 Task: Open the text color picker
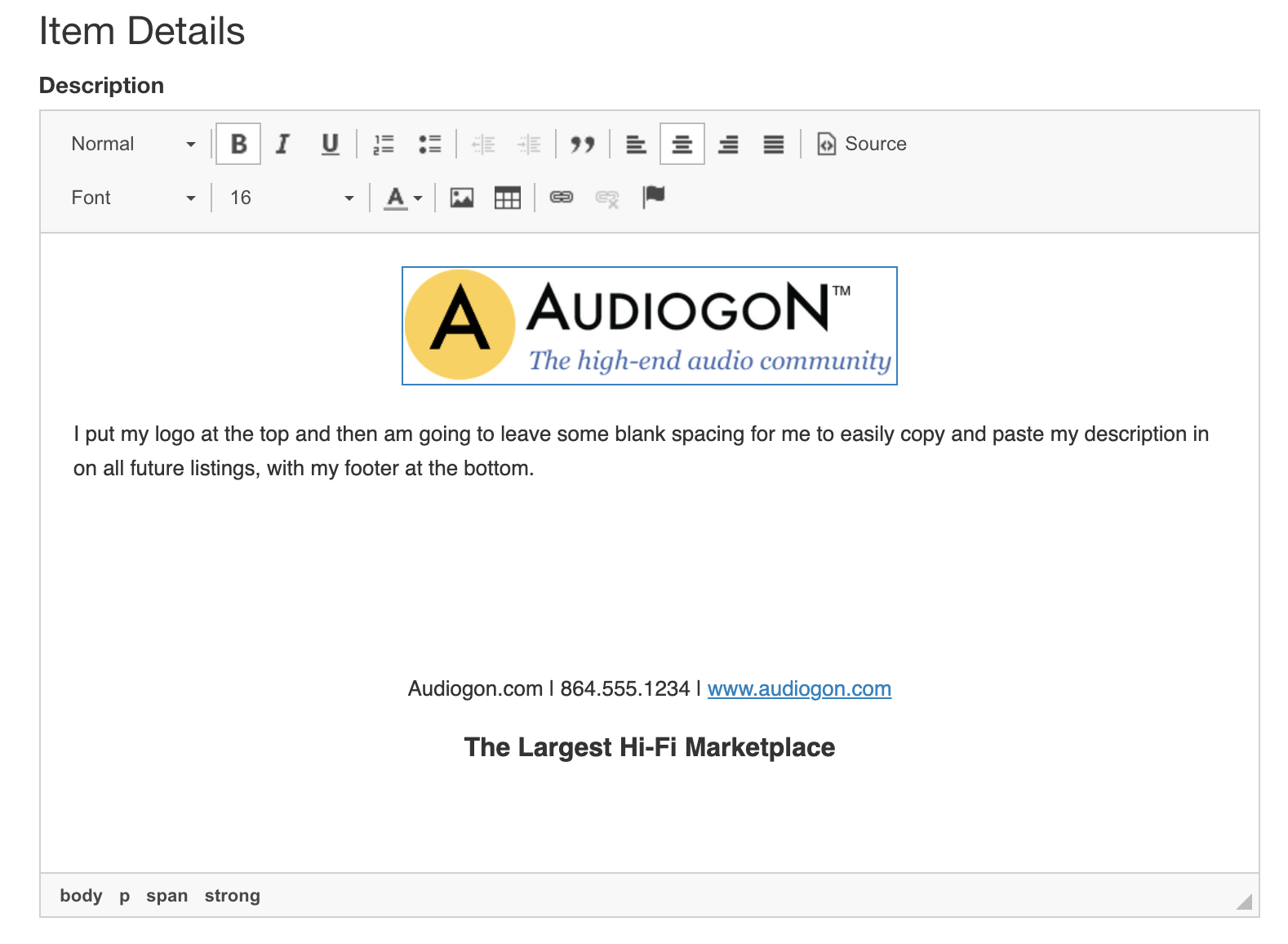pos(403,198)
